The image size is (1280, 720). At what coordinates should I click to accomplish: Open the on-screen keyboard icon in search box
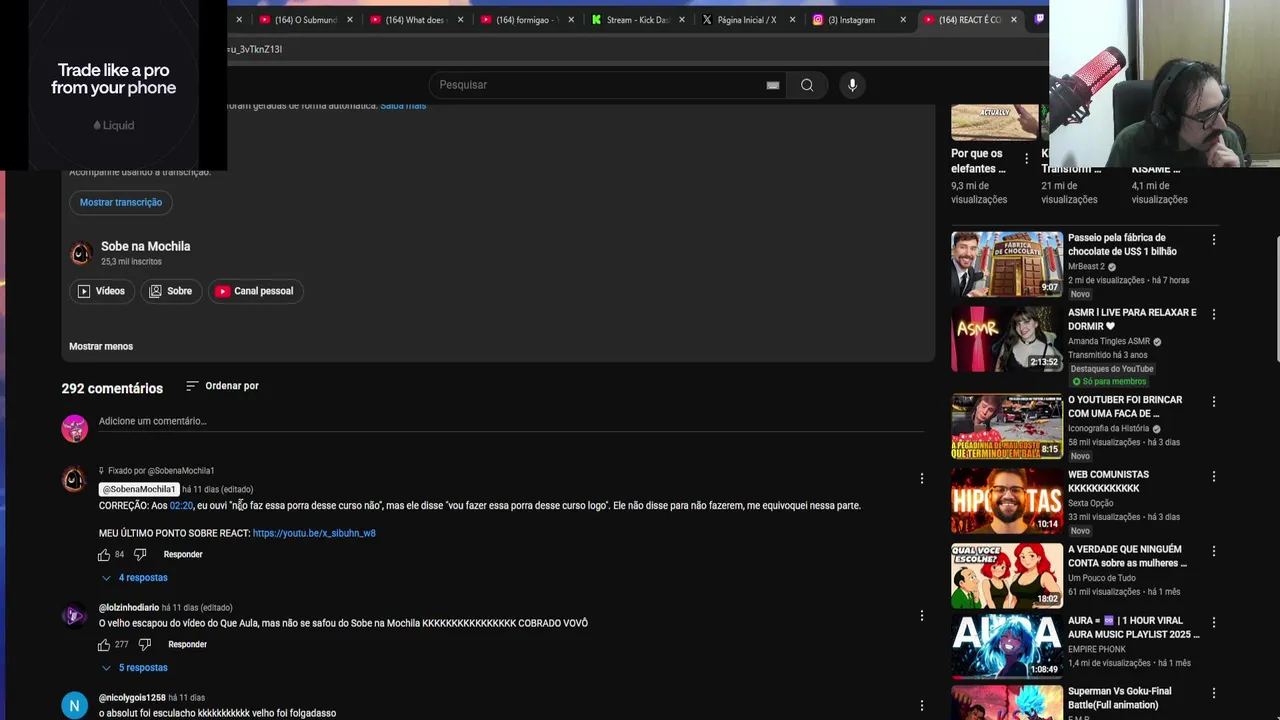[773, 85]
